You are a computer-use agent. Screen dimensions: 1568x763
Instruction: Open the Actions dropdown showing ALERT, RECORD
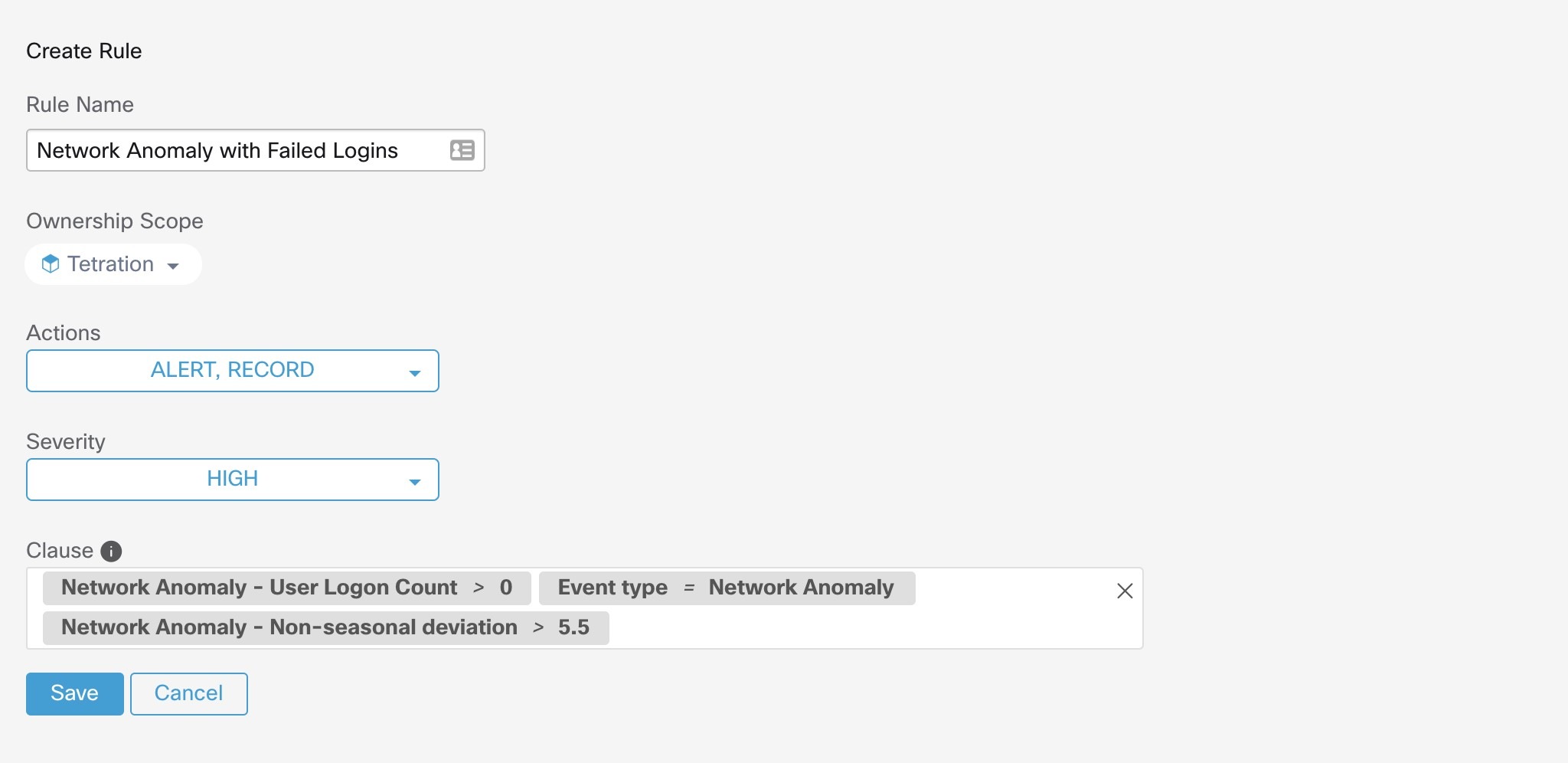(x=232, y=370)
